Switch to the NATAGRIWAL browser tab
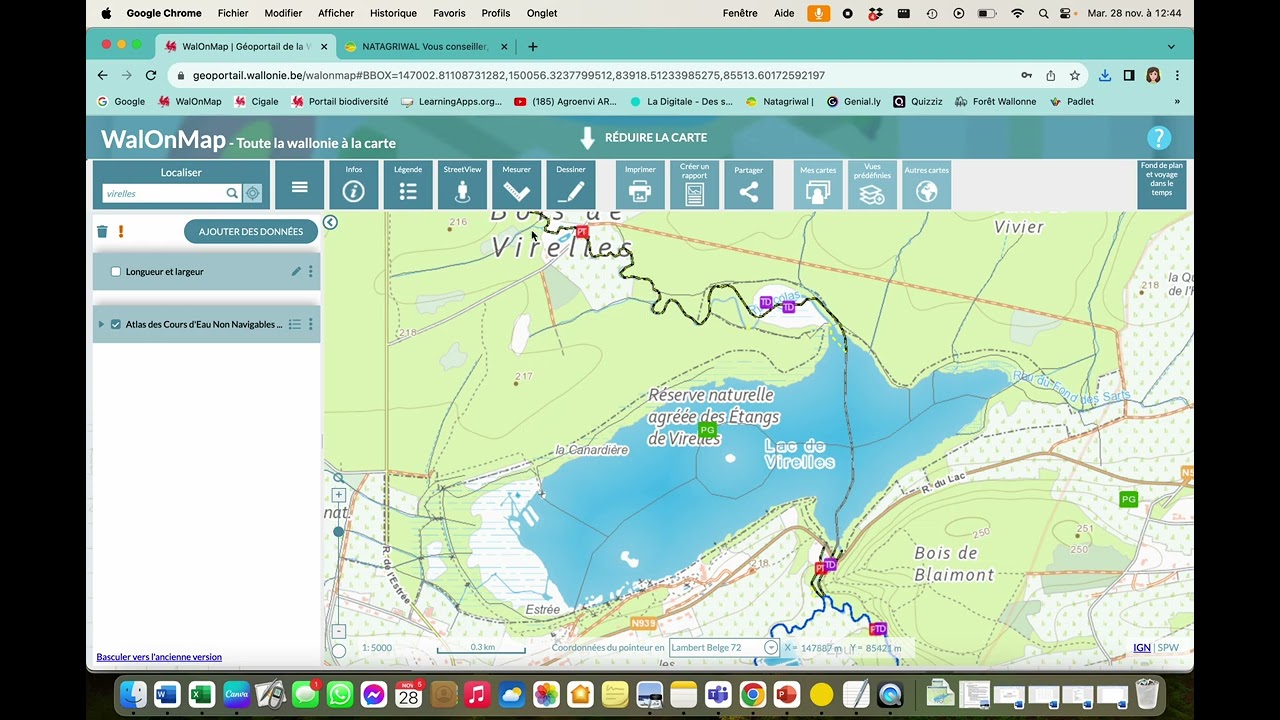Screen dimensions: 1280x720 coord(425,46)
